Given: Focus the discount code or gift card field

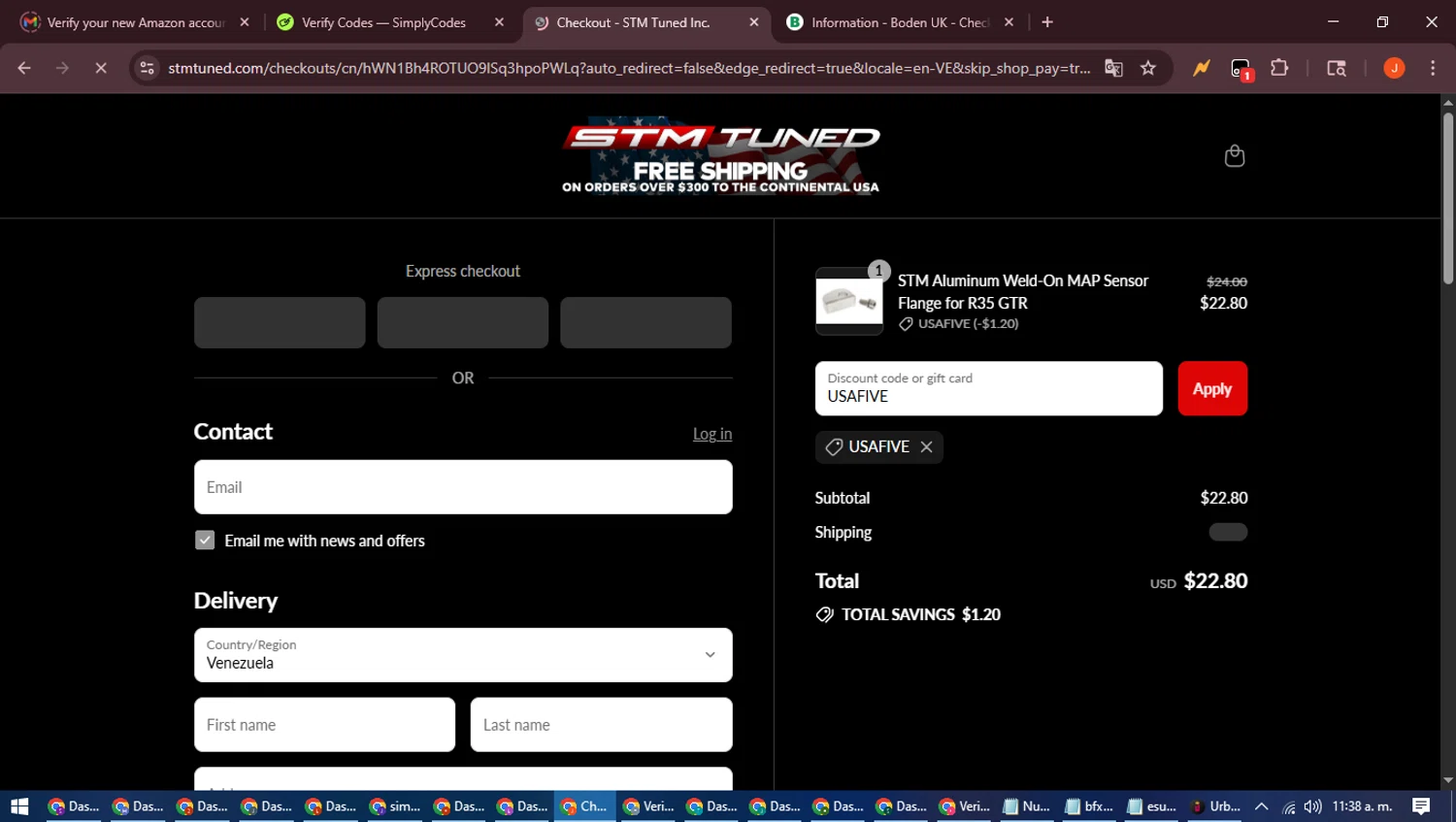Looking at the screenshot, I should (988, 388).
